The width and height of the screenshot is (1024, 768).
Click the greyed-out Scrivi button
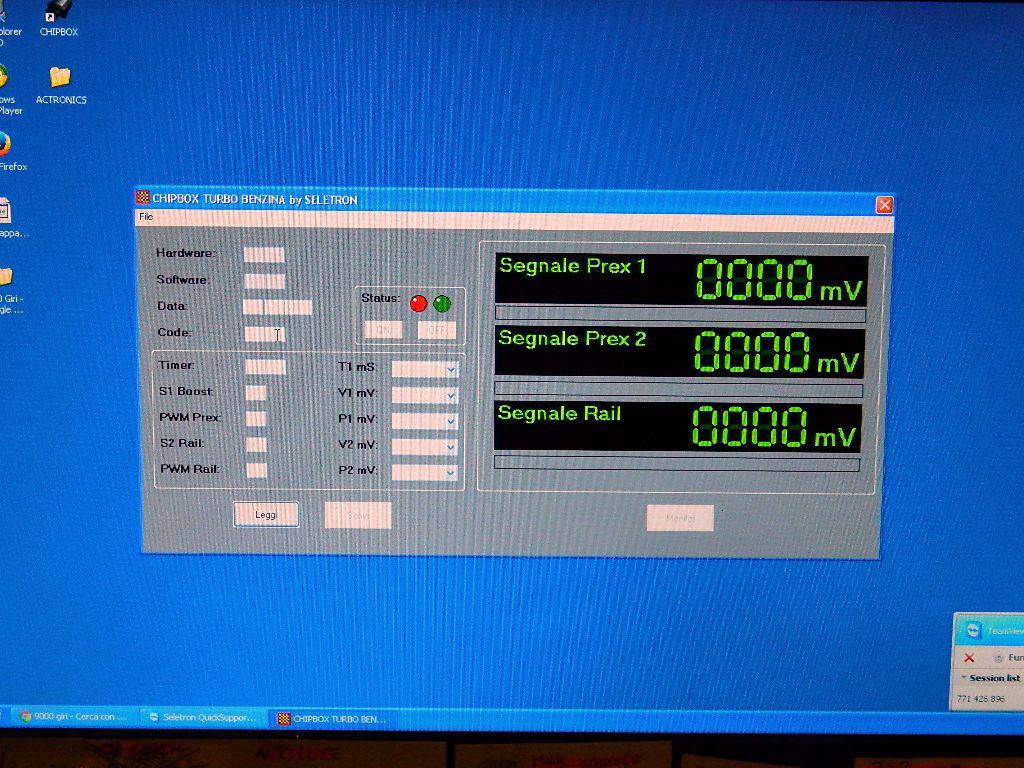(358, 515)
